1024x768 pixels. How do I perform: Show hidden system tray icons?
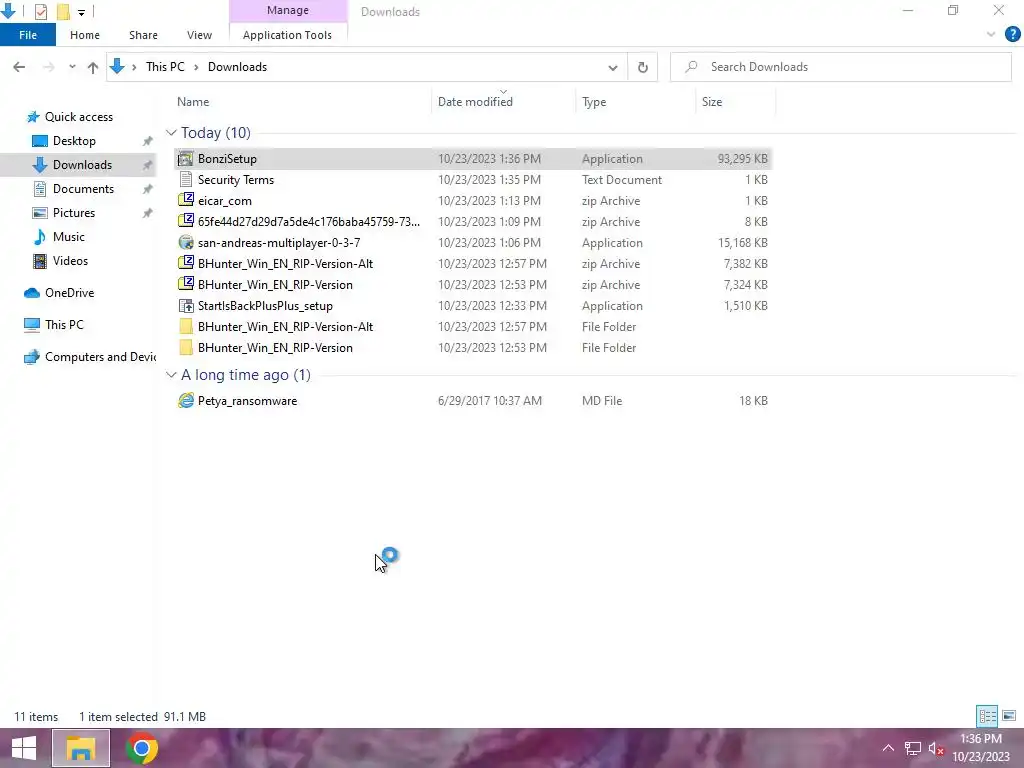click(888, 748)
